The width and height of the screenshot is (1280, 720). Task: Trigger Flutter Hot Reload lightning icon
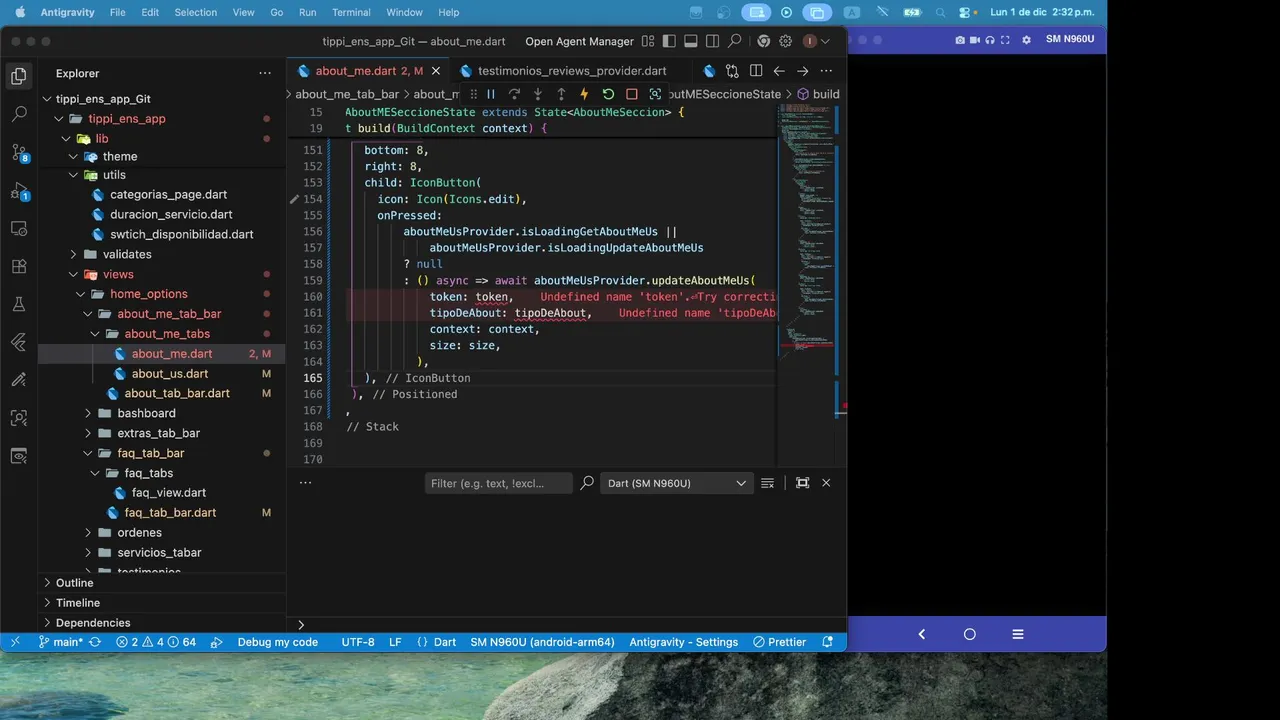pyautogui.click(x=584, y=94)
